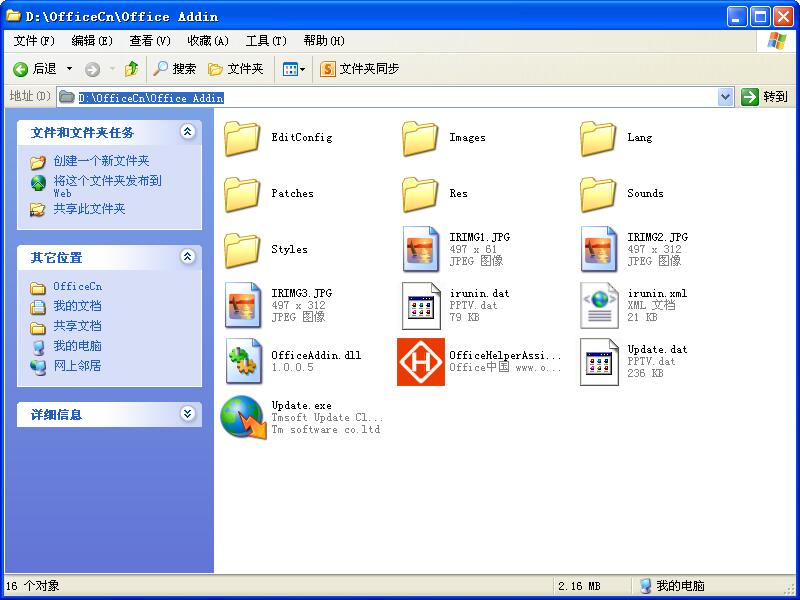Open the Edit (编辑) menu
800x600 pixels.
pos(92,41)
